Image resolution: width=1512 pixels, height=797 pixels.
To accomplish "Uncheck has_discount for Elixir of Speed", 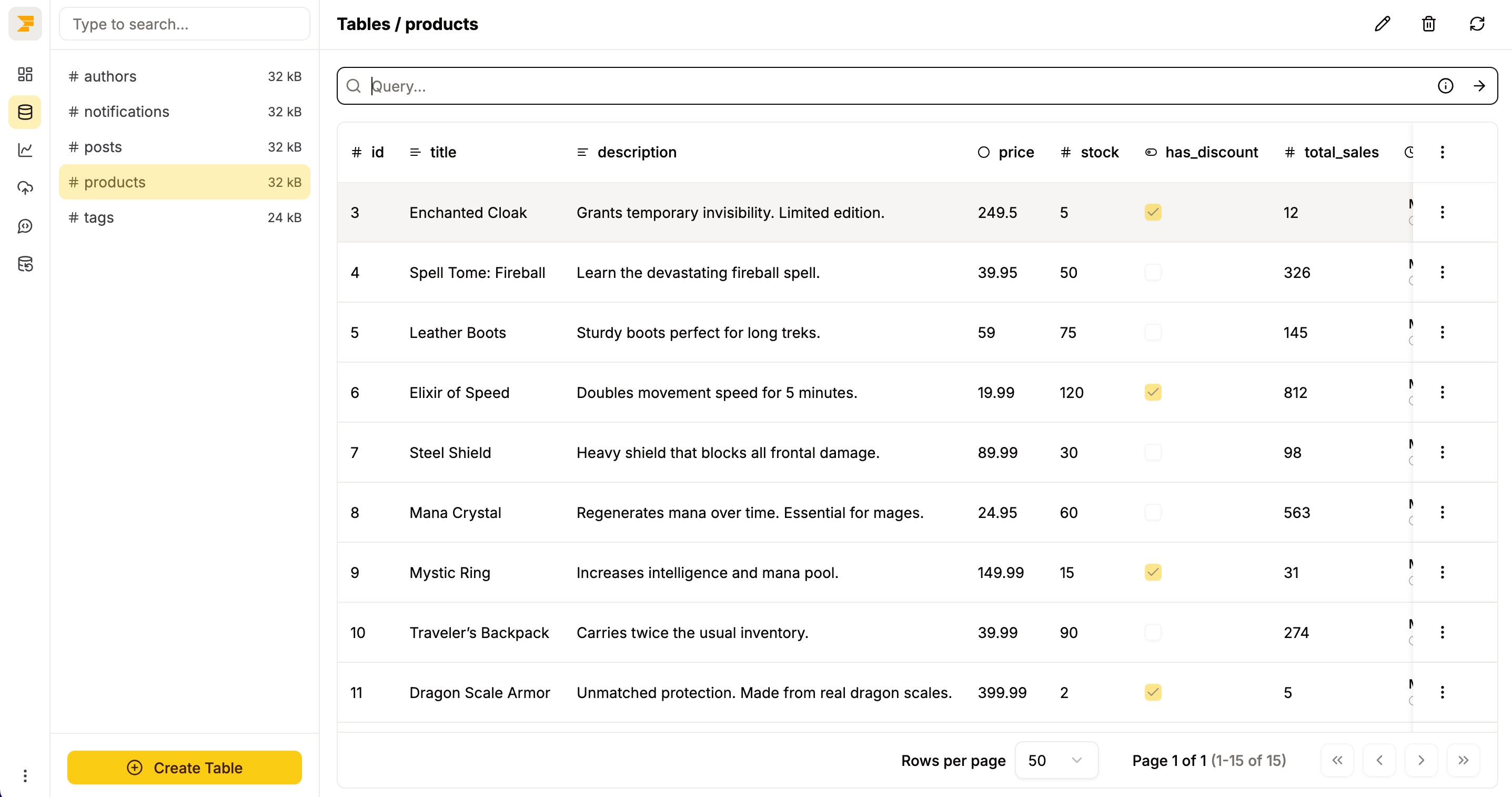I will click(1153, 392).
